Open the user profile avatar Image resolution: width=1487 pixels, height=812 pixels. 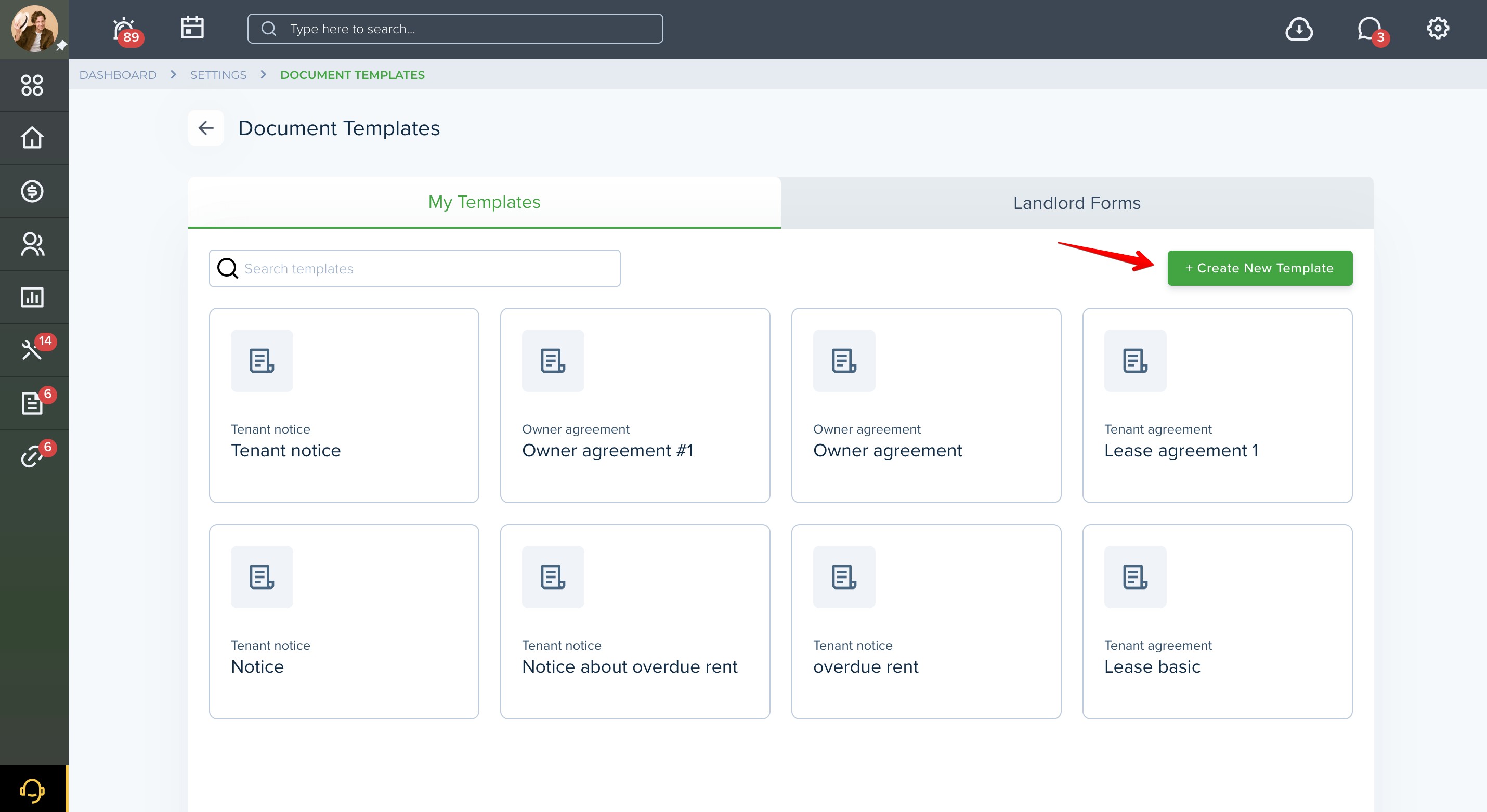[x=34, y=28]
